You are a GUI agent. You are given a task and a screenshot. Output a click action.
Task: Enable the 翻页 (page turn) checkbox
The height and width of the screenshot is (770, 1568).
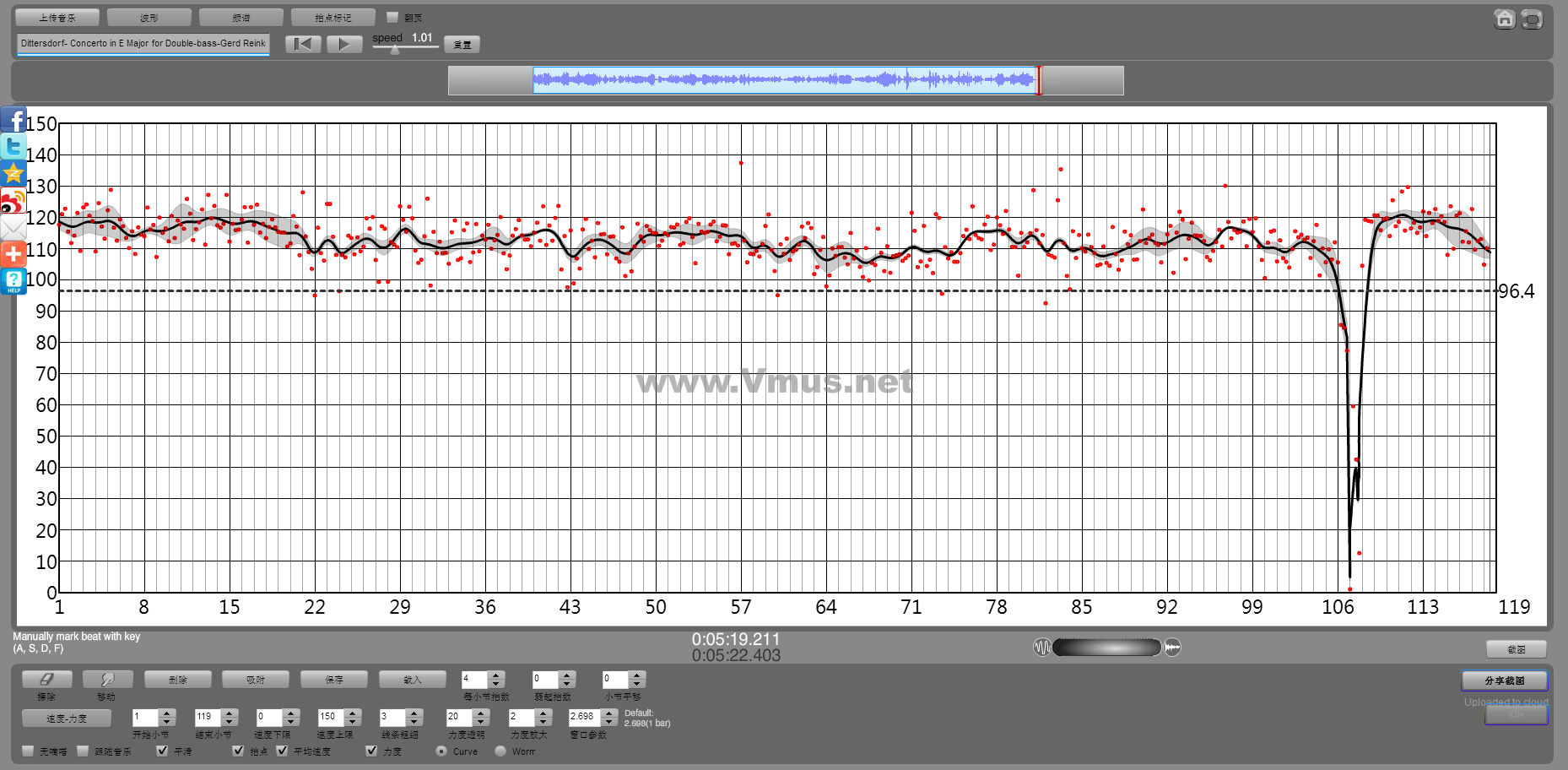392,17
